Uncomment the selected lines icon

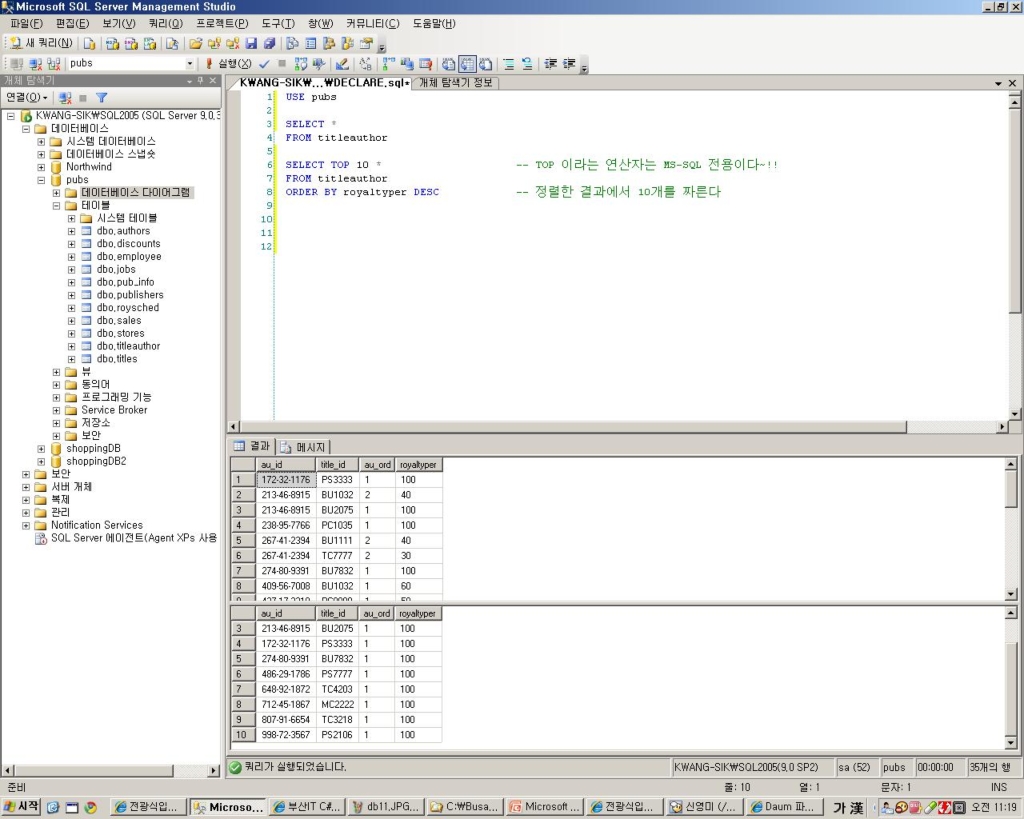coord(527,63)
